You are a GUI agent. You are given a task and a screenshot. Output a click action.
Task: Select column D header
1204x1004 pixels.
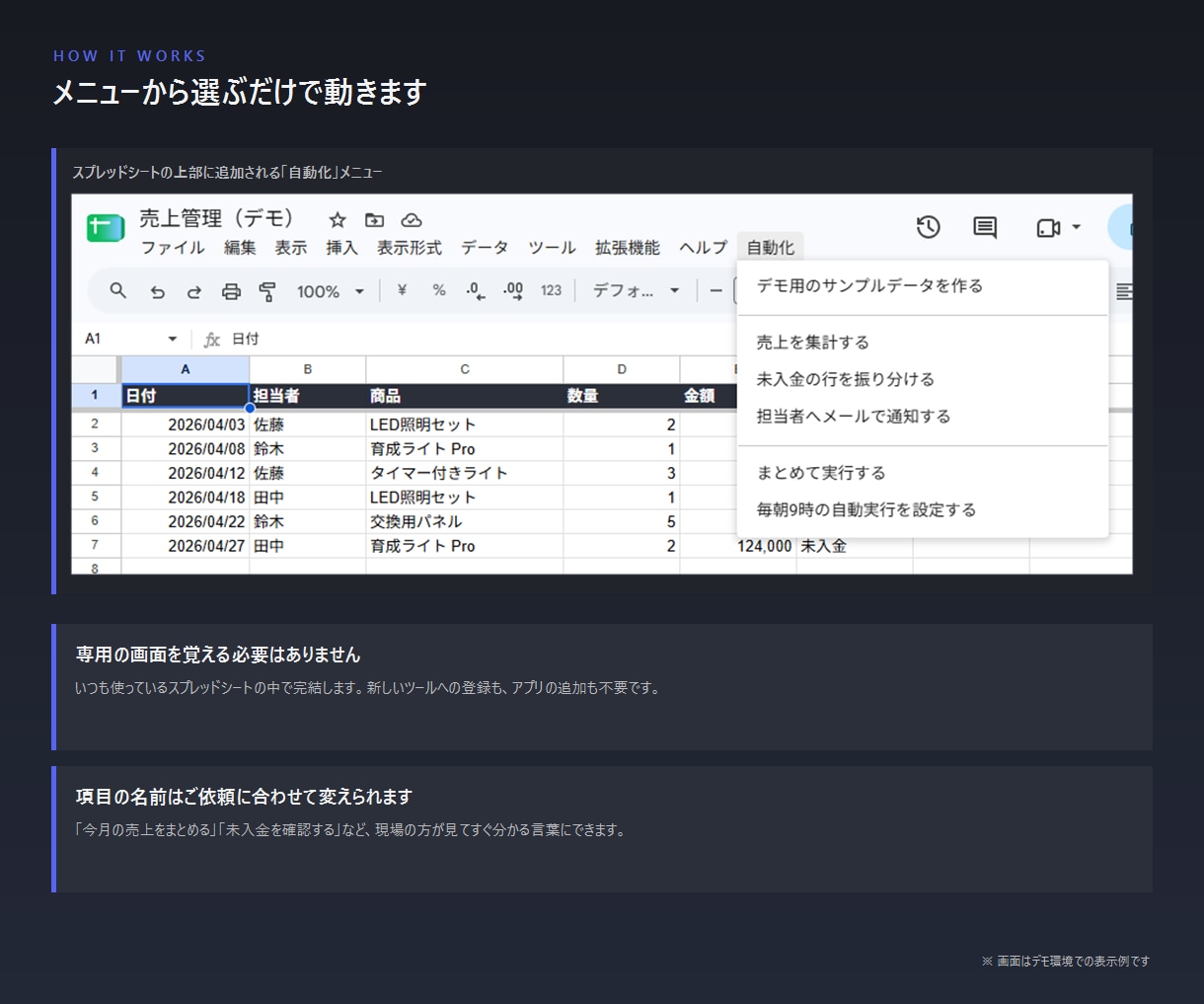tap(622, 369)
